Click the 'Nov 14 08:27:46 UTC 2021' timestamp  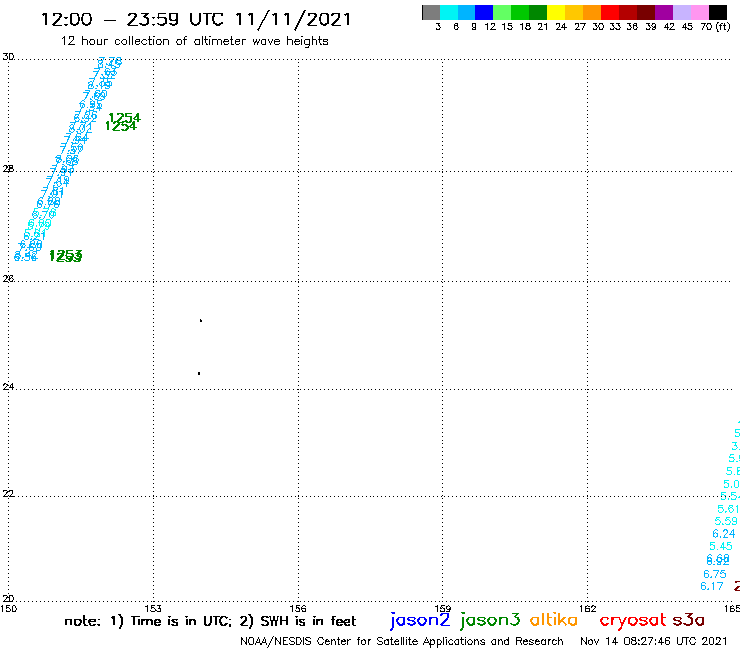pos(654,641)
